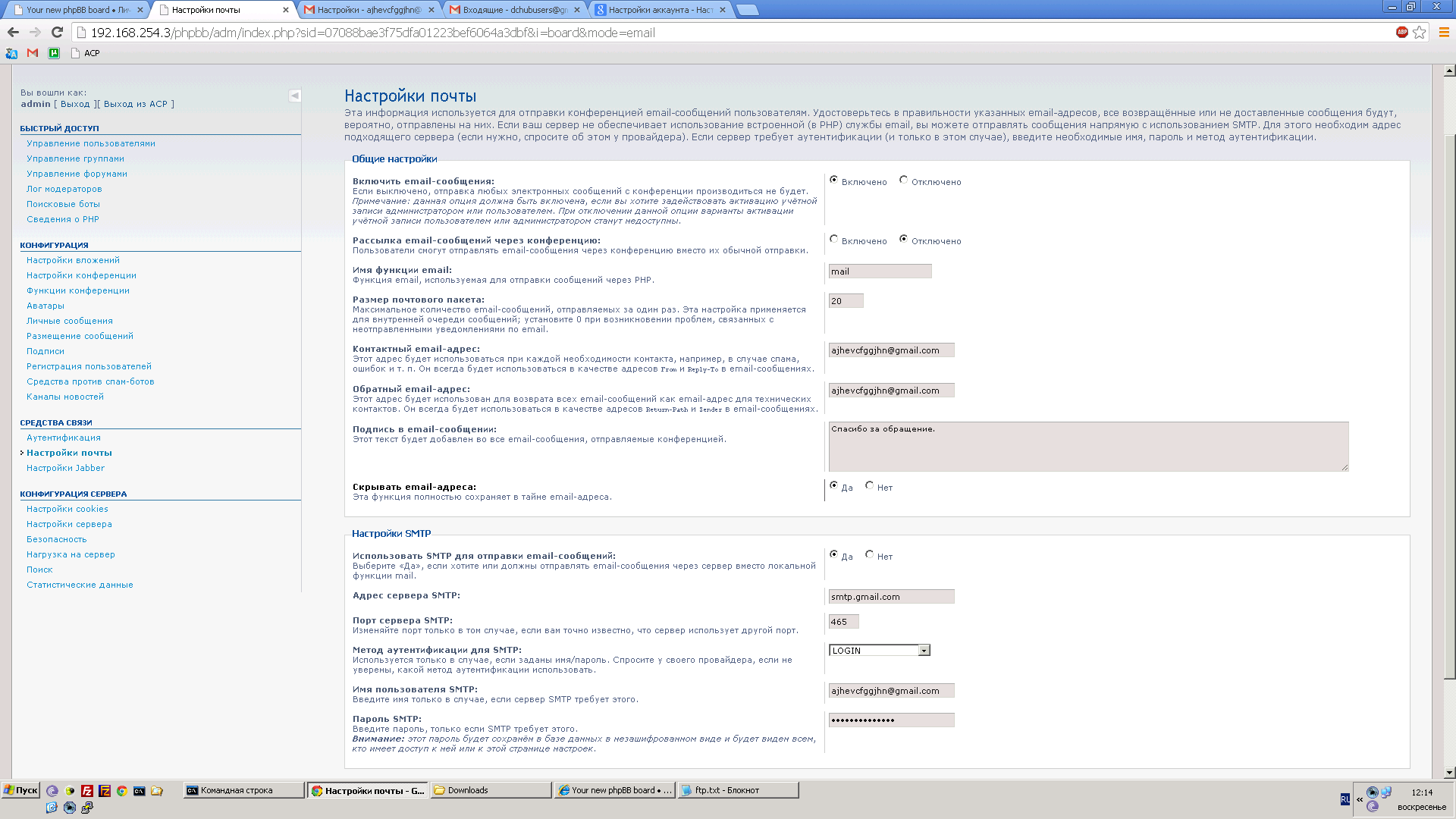Click the Настройки конференции link
This screenshot has width=1456, height=819.
click(x=81, y=275)
